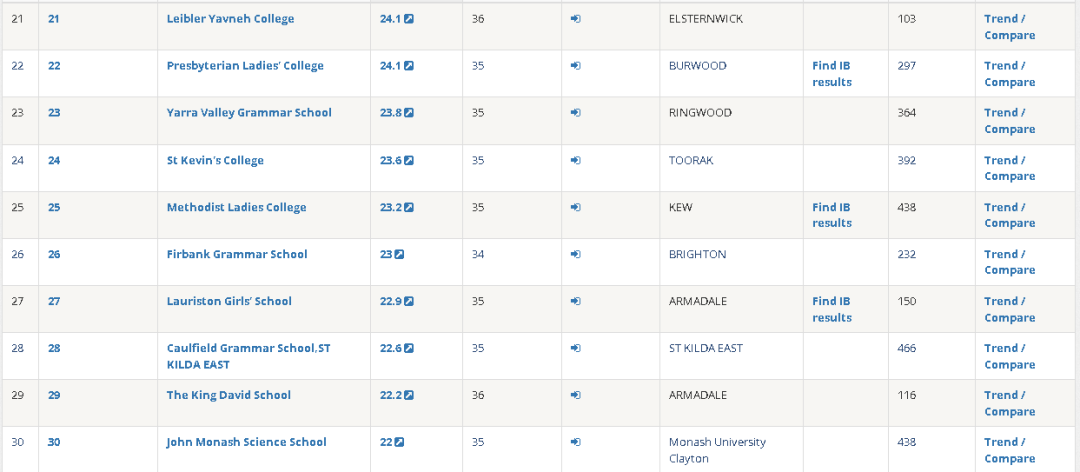Click the 24.1 score link for Leibler Yavneh College
Viewport: 1080px width, 472px height.
click(390, 19)
